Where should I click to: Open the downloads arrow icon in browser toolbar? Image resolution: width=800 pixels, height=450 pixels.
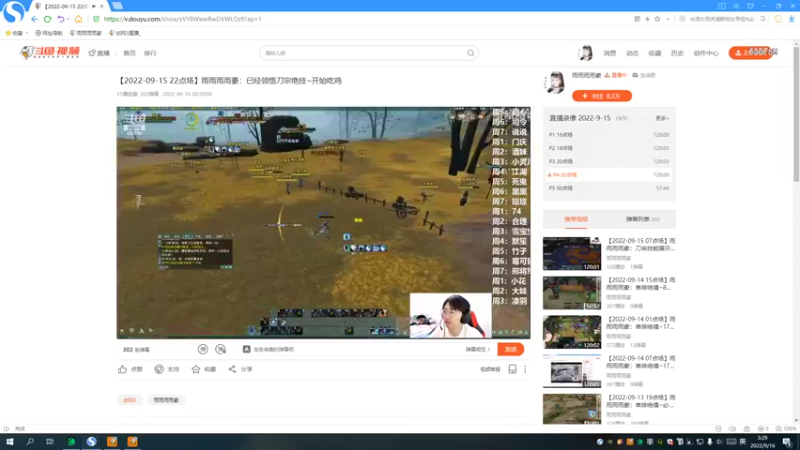pos(791,19)
